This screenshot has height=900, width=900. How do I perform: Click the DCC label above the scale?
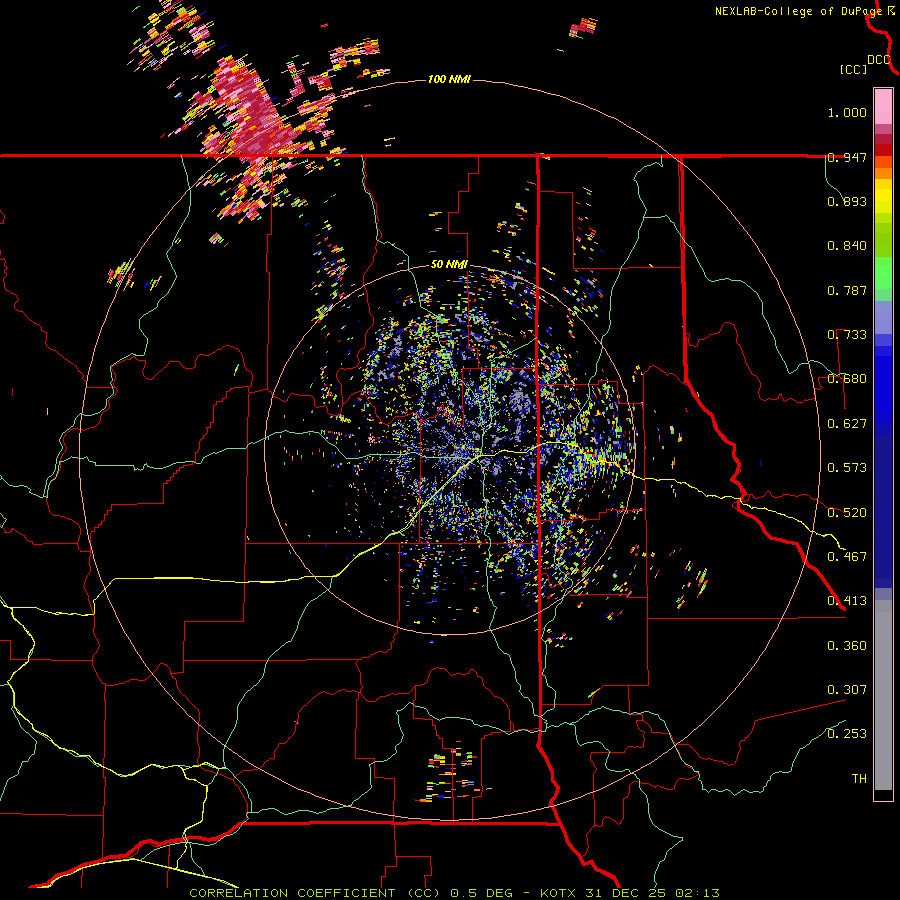tap(879, 60)
